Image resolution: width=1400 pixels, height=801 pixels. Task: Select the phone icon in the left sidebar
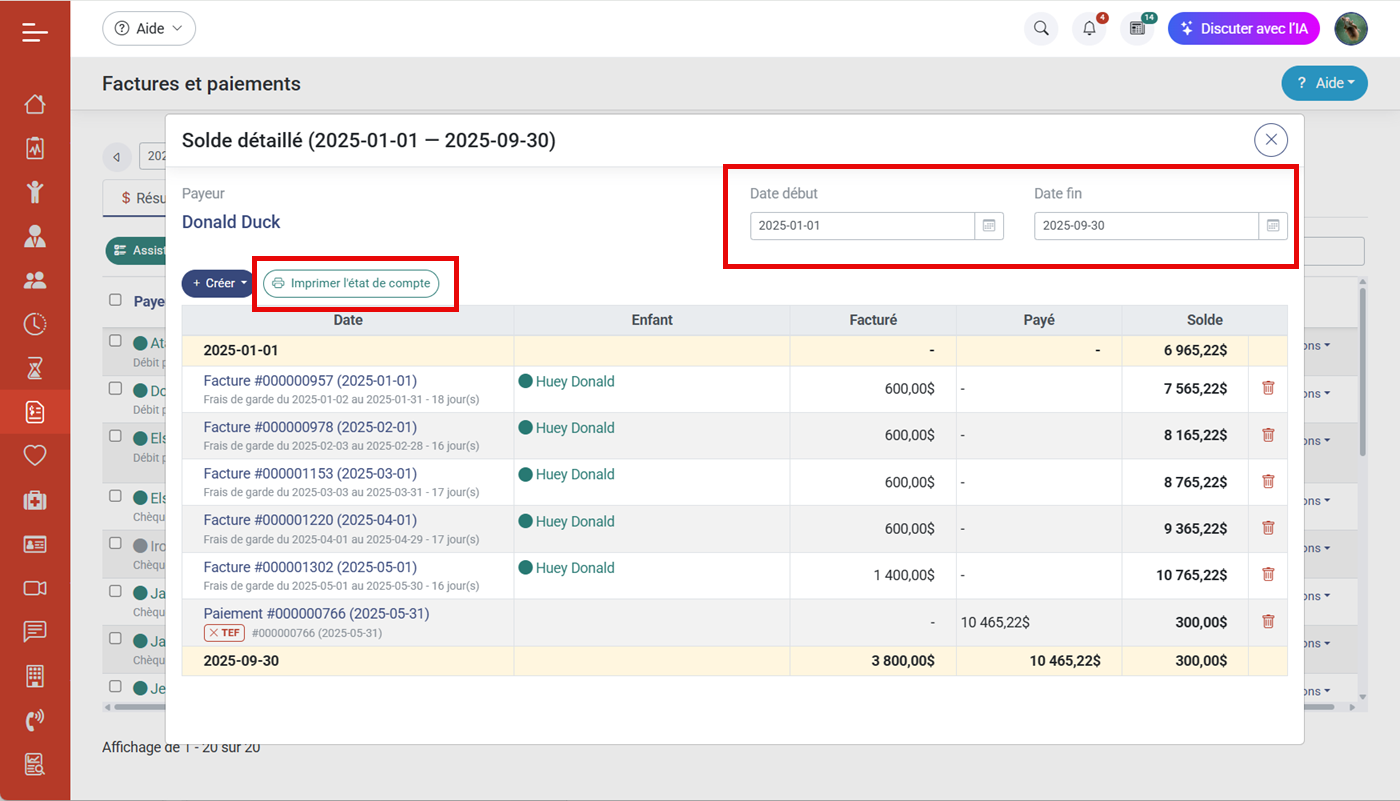34,719
